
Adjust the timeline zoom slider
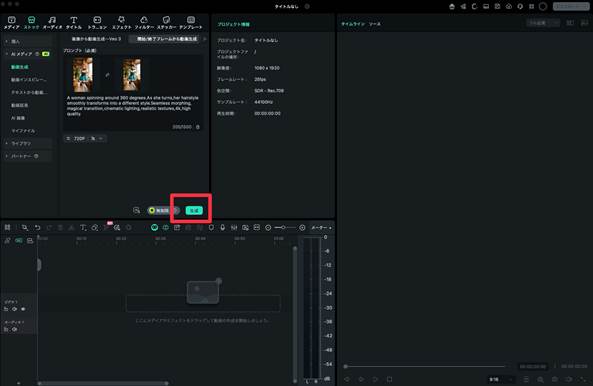point(285,227)
